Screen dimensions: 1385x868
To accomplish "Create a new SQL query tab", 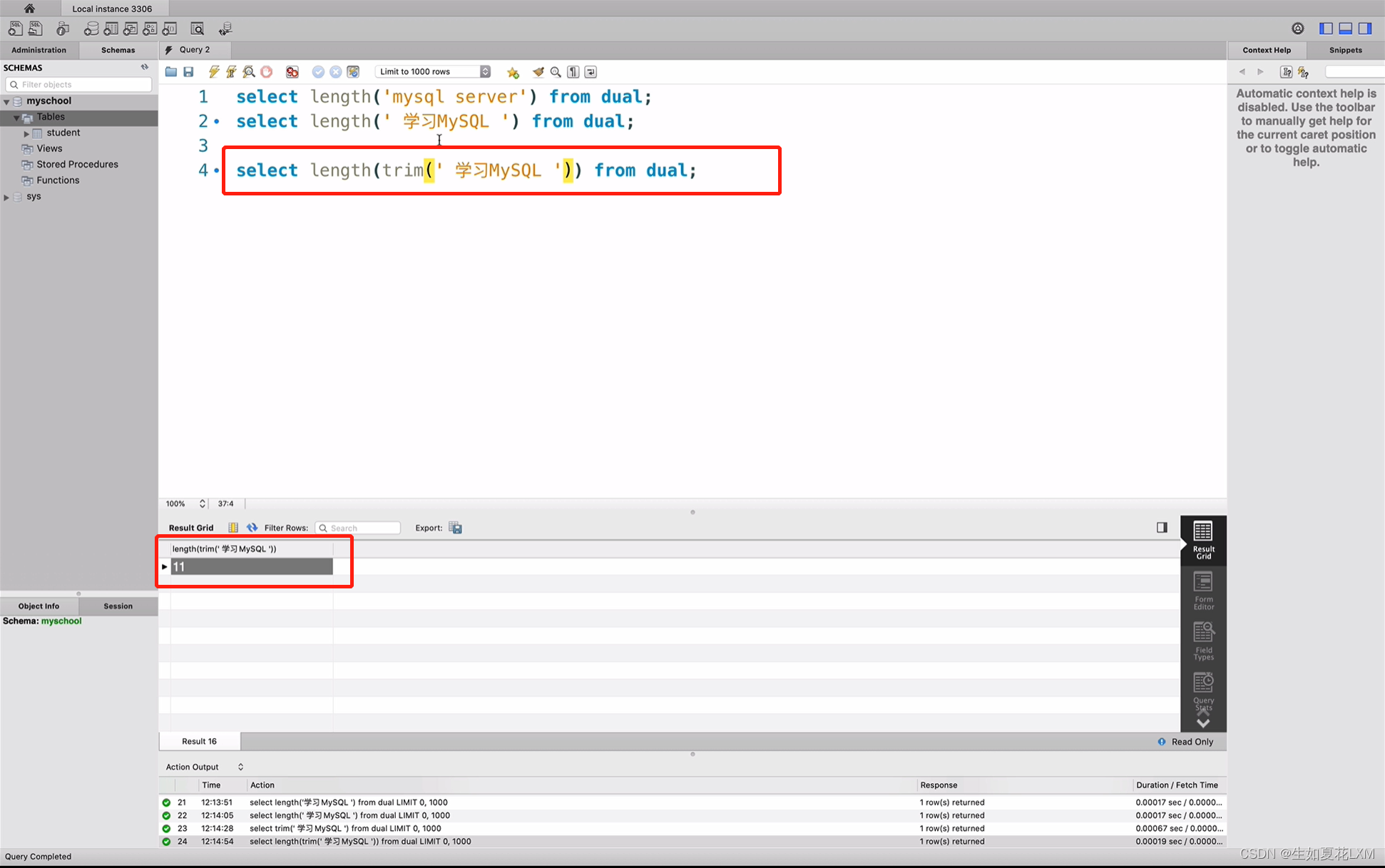I will (15, 29).
